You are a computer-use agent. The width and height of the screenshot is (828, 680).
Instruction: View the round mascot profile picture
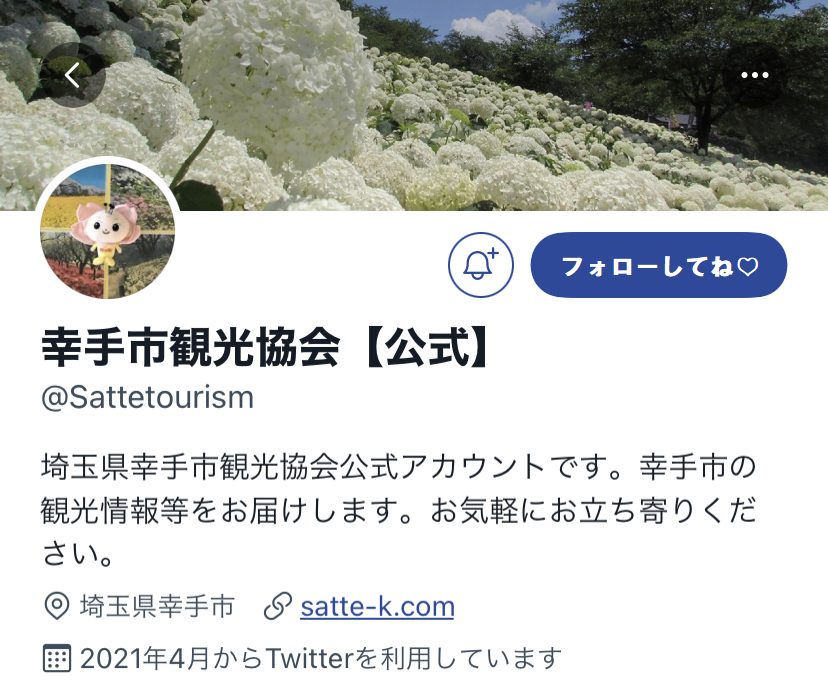point(107,231)
